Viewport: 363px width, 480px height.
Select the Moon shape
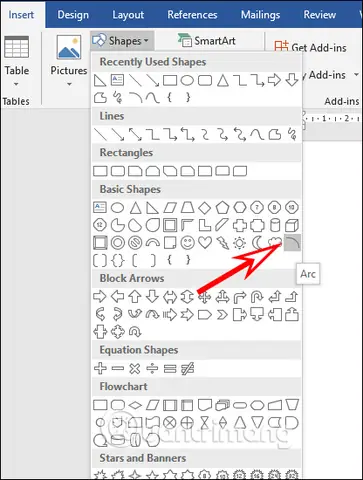click(257, 243)
